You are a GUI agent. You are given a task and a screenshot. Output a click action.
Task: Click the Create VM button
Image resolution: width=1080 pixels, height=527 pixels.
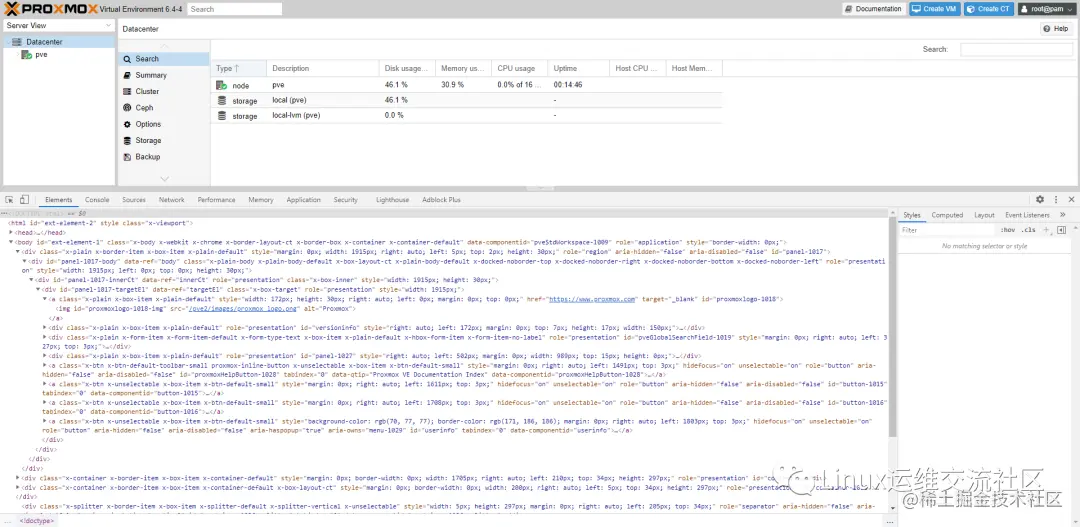click(935, 9)
